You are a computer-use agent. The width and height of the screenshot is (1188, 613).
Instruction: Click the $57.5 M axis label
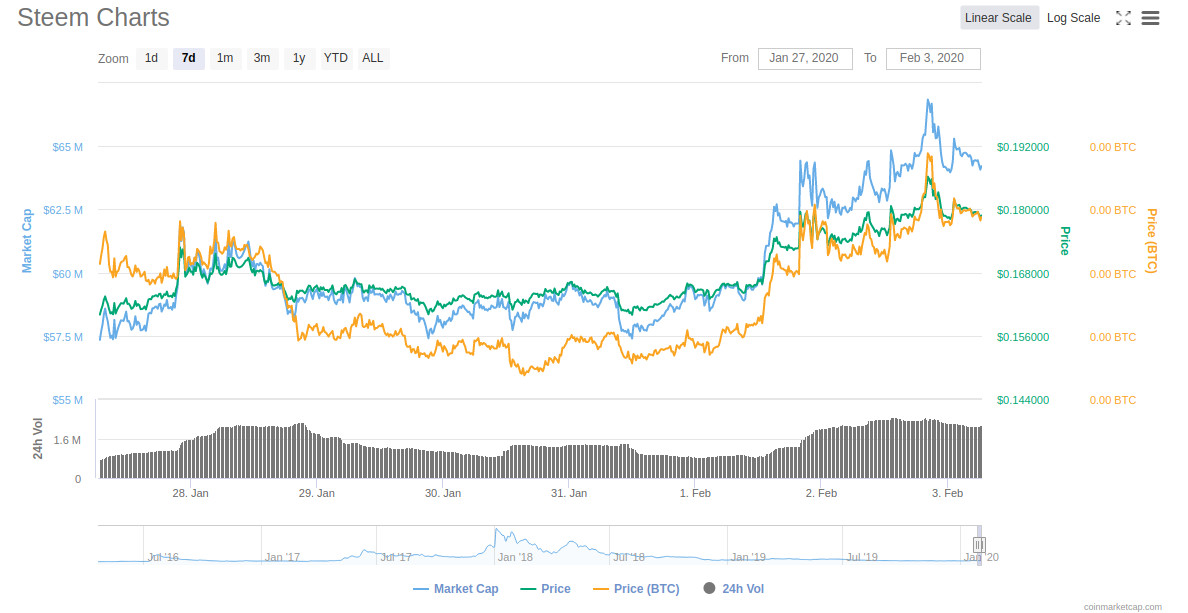pos(63,336)
